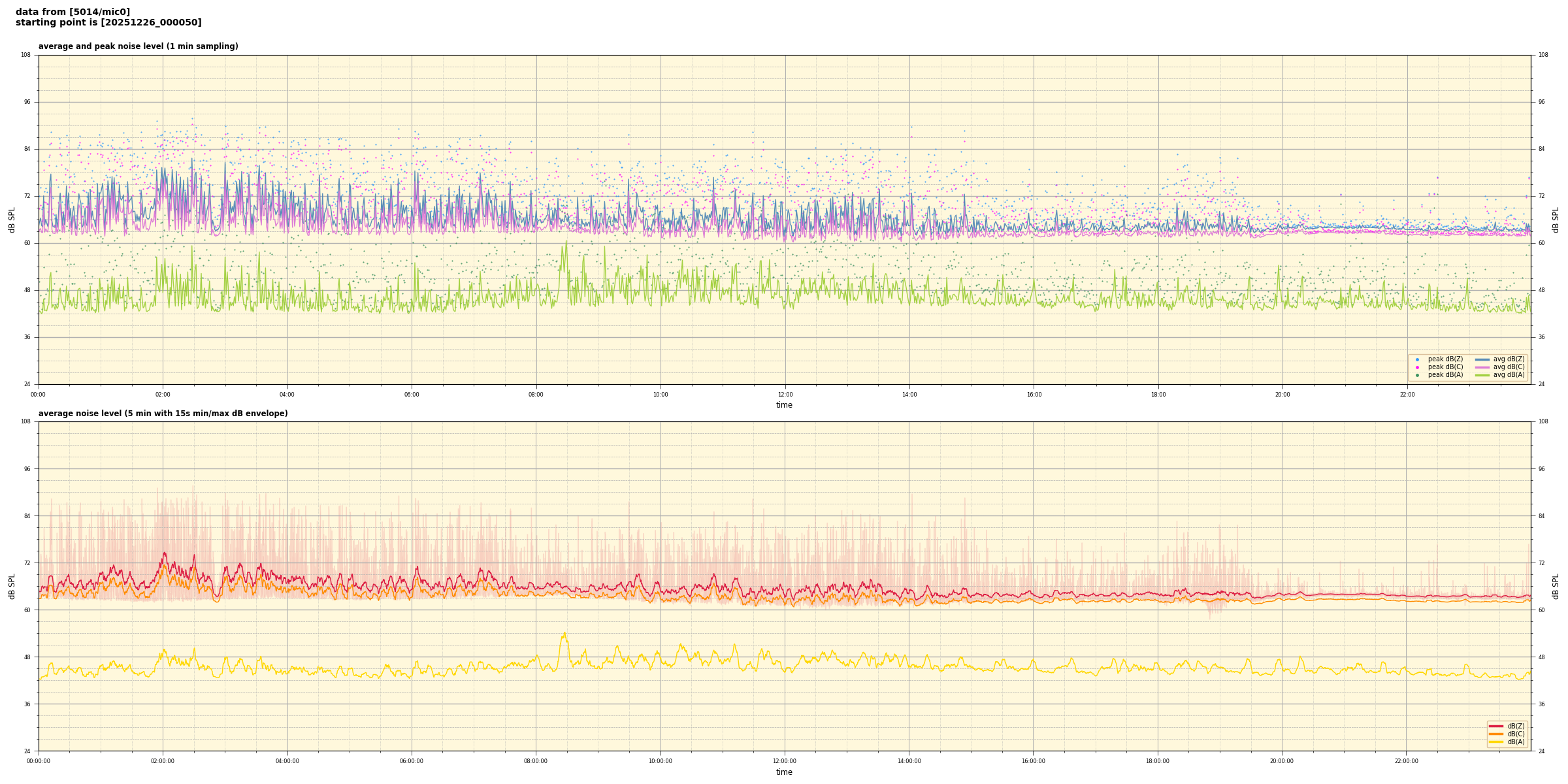This screenshot has height=784, width=1568.
Task: Click the 96 tick on the upper left axis
Action: (27, 102)
